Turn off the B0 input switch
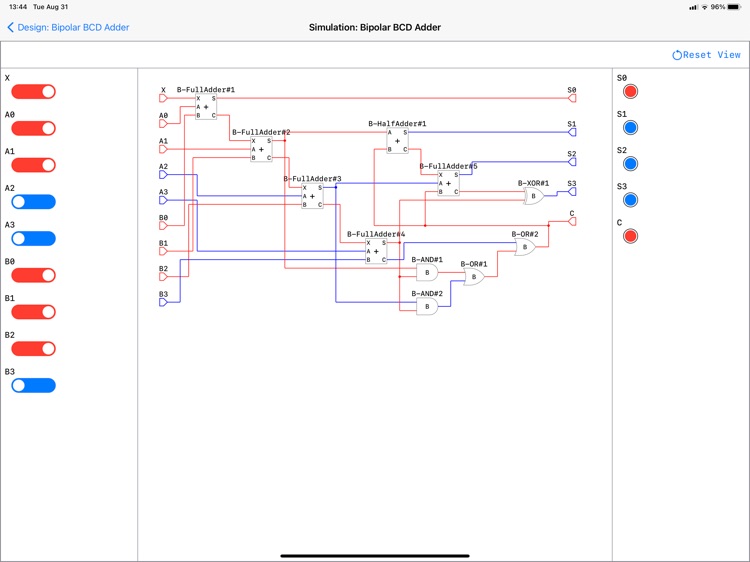The height and width of the screenshot is (562, 750). pyautogui.click(x=33, y=275)
